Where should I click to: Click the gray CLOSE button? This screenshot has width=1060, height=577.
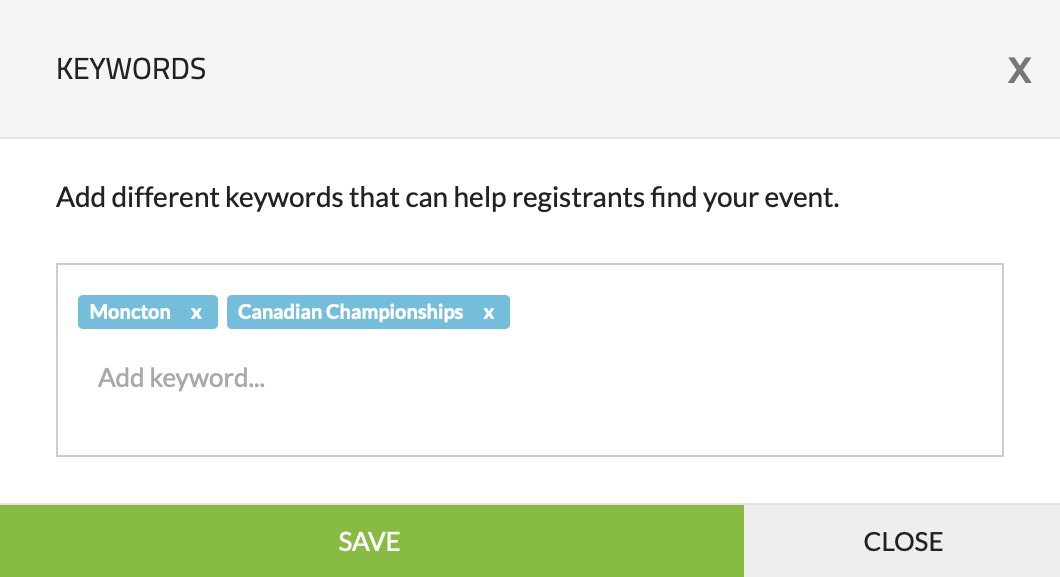tap(902, 541)
